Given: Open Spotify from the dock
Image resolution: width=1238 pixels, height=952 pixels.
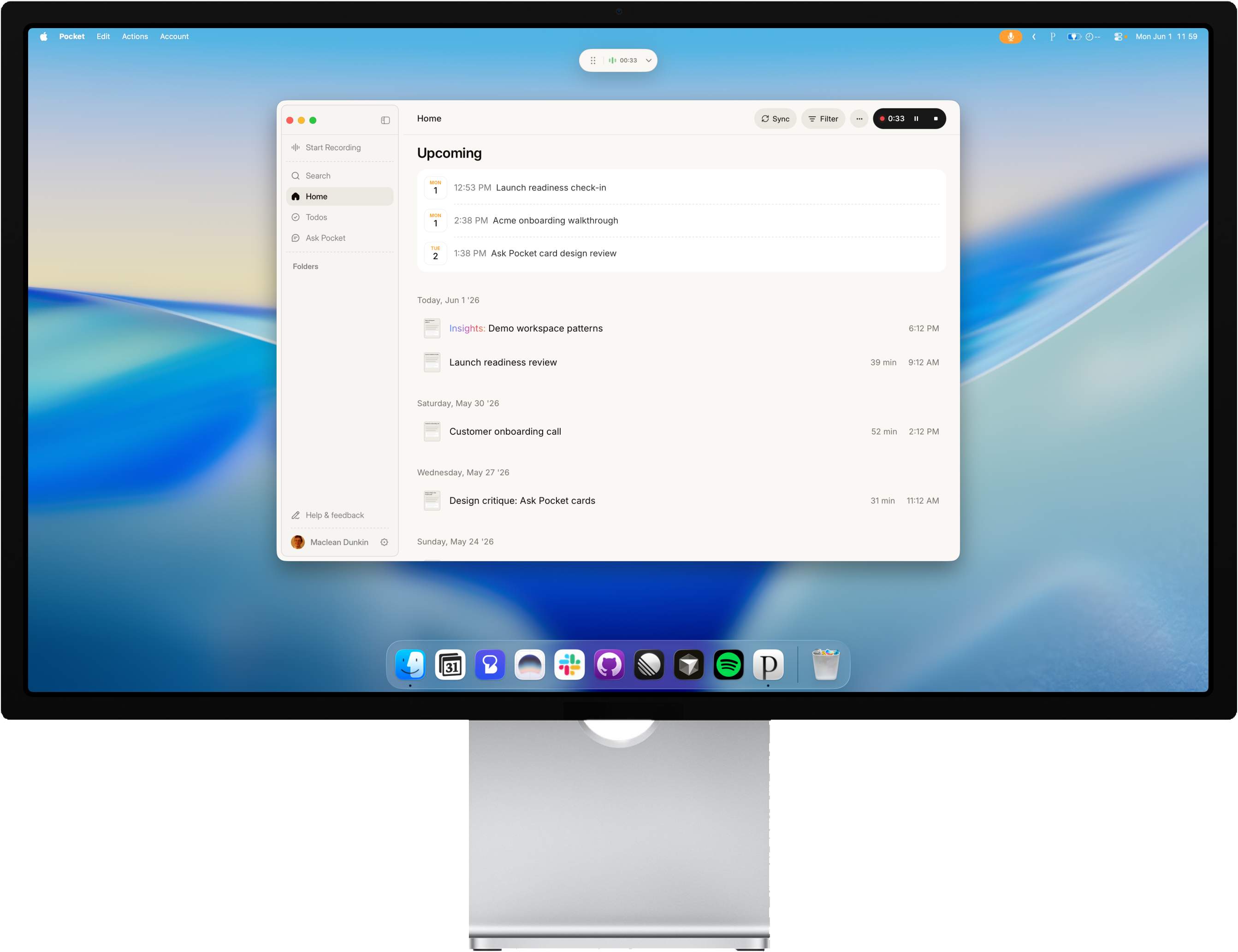Looking at the screenshot, I should [x=728, y=665].
